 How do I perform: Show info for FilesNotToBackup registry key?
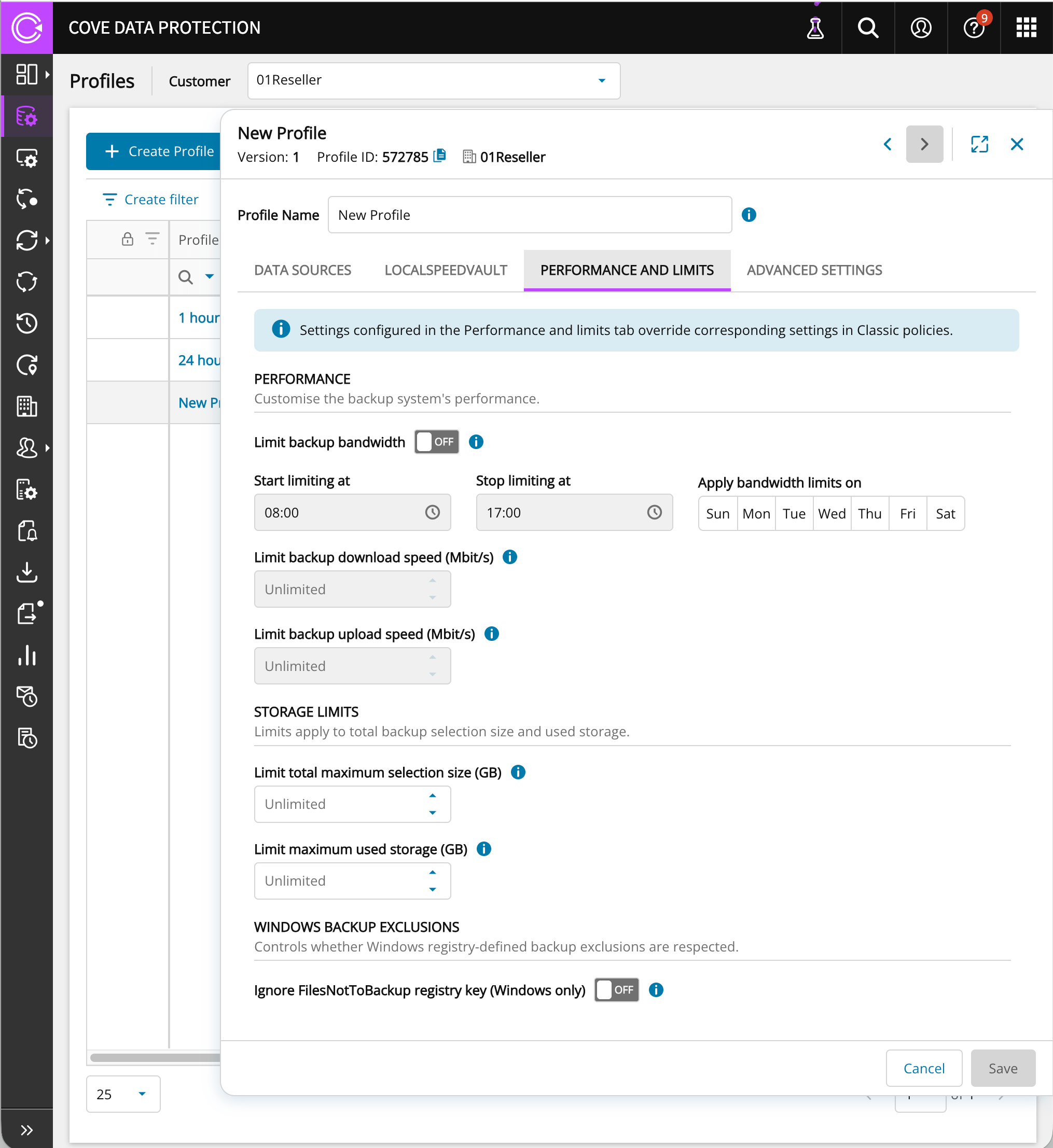tap(656, 990)
